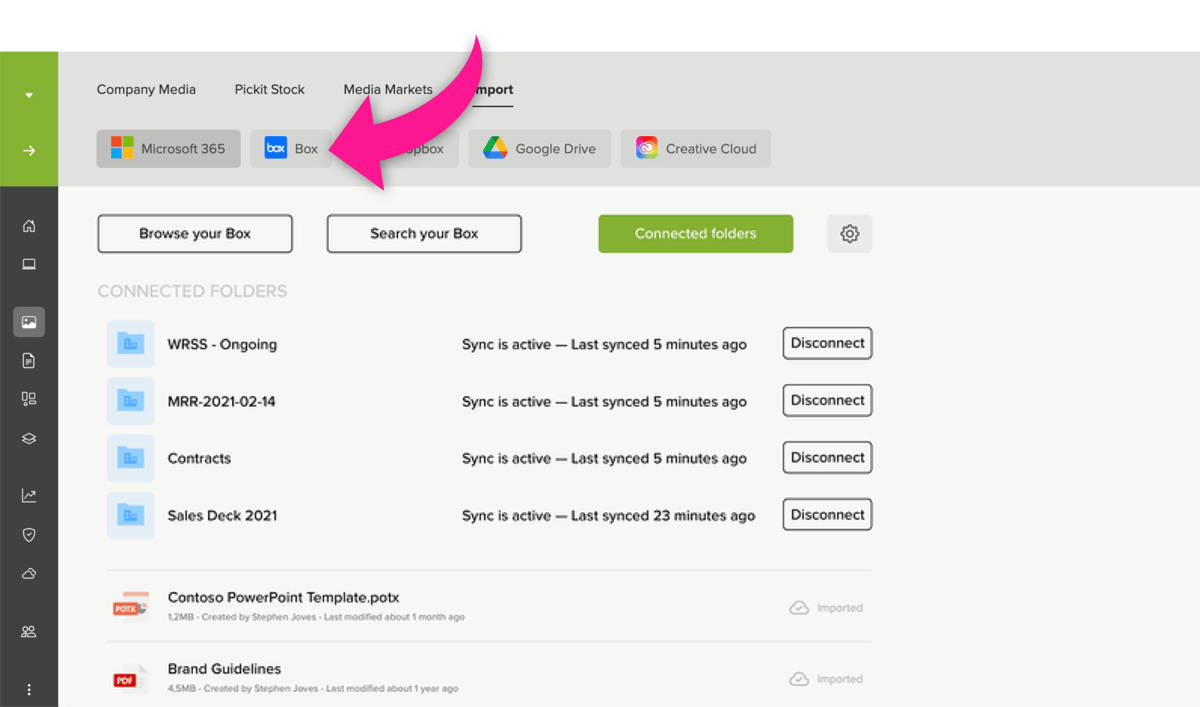Click the shield sidebar icon
This screenshot has width=1200, height=707.
(29, 534)
